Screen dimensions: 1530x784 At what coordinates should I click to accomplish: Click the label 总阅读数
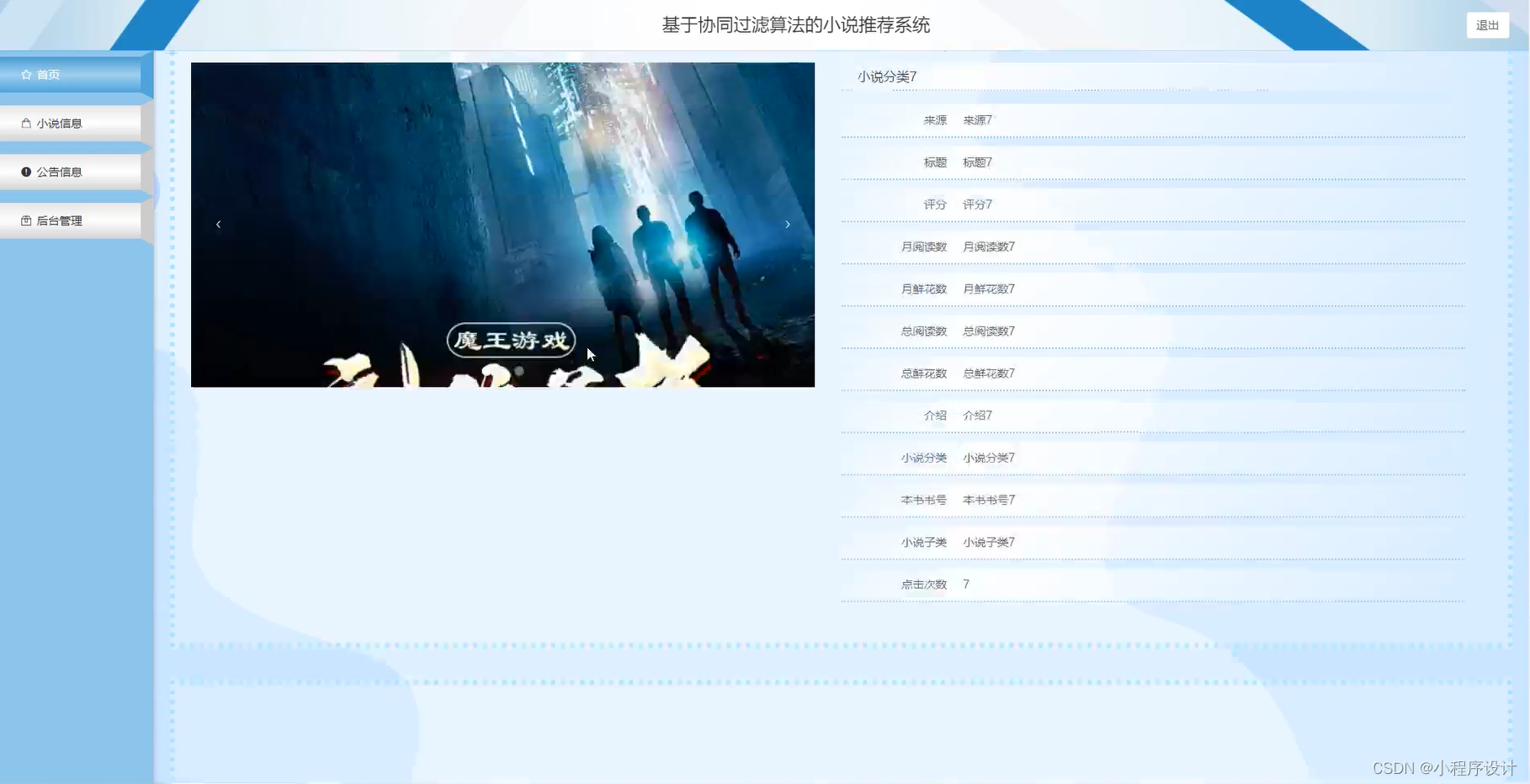point(924,331)
